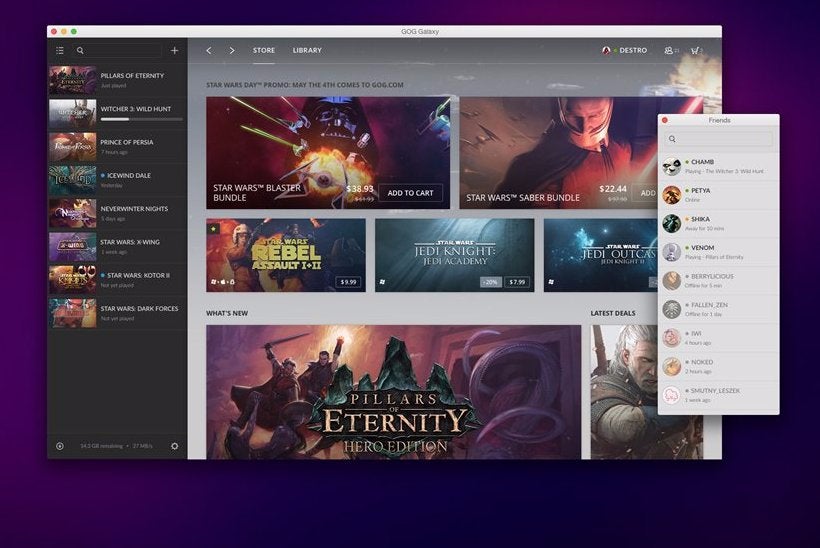Click CHAMB's panda avatar in Friends

[x=671, y=166]
